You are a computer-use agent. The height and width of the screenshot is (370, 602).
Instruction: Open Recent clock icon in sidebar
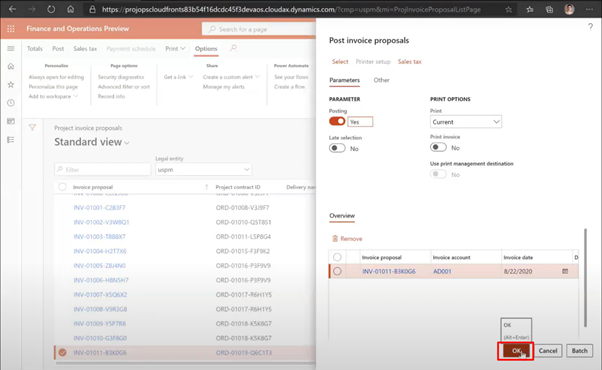(x=11, y=103)
